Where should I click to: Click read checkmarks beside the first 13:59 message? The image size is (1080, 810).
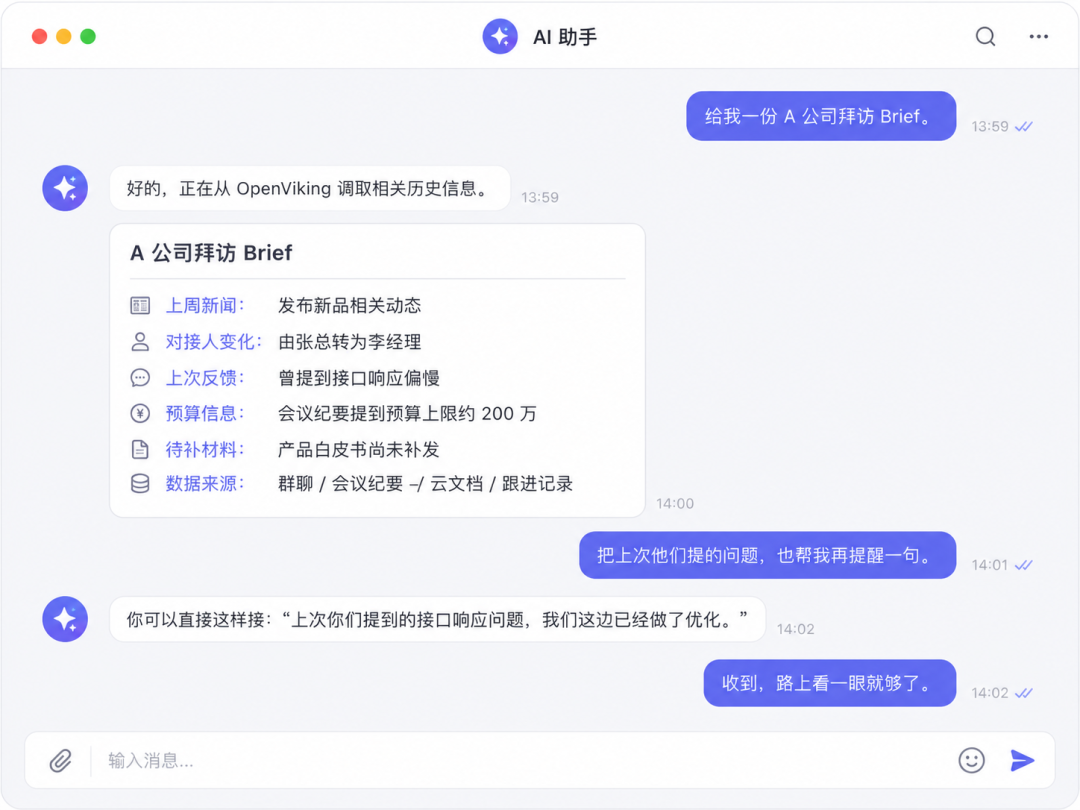point(1024,127)
